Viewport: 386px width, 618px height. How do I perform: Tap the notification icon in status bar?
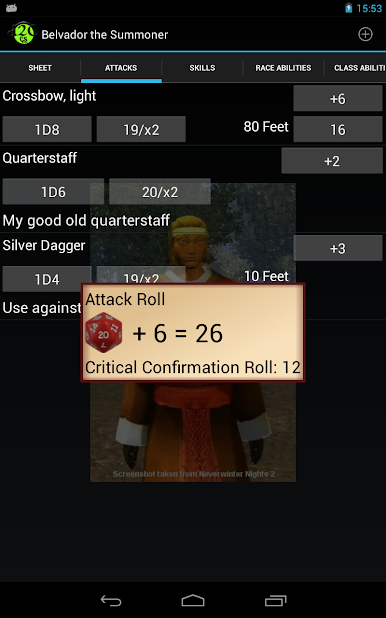[x=11, y=8]
